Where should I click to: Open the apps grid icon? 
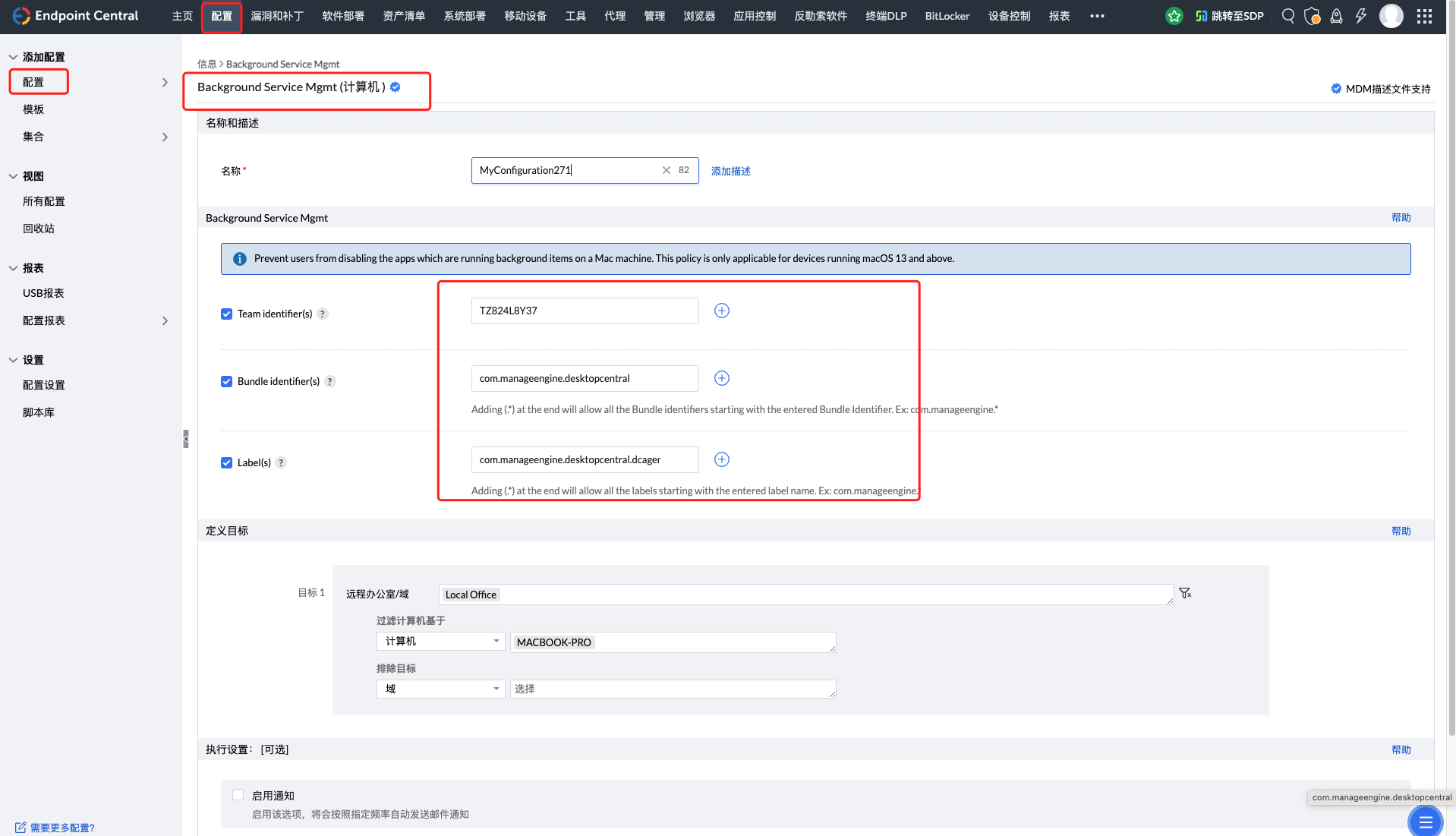point(1425,16)
